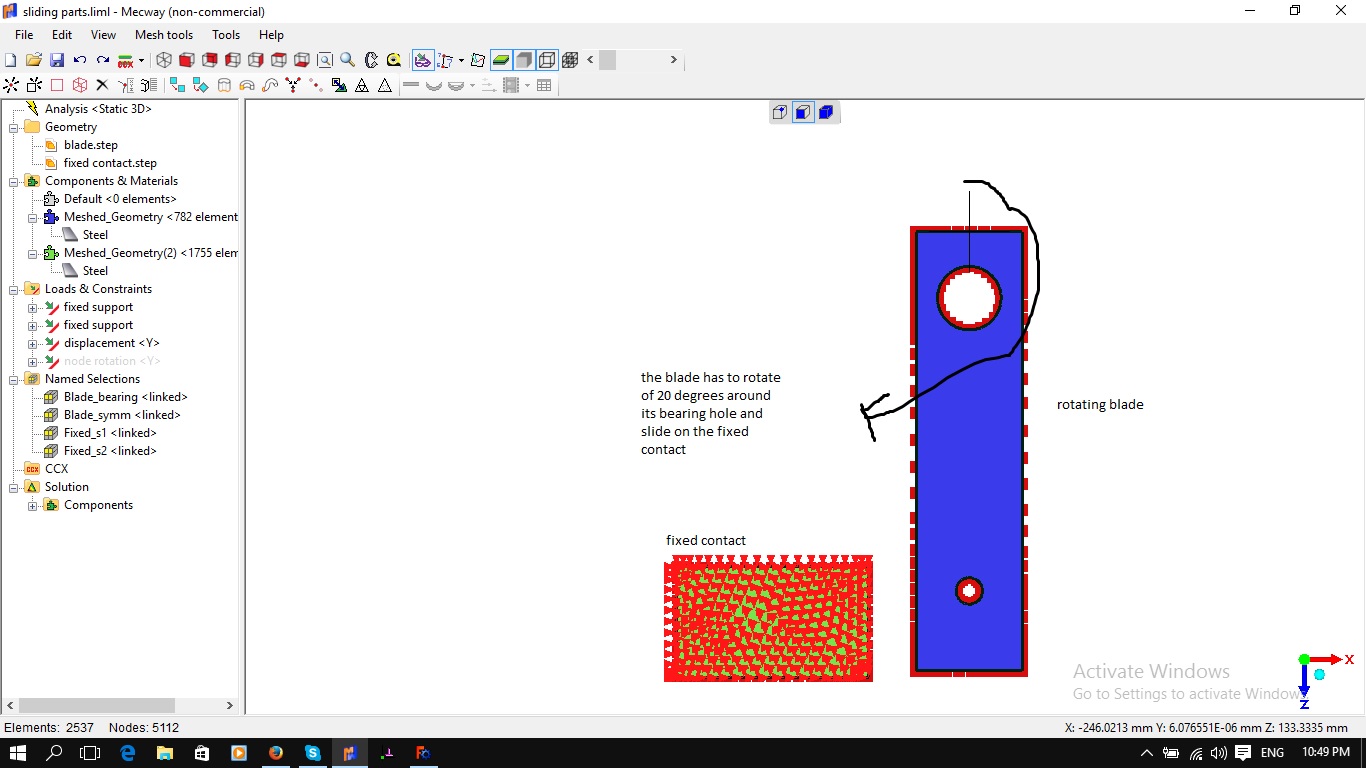Click the red wireframe cube icon in second toolbar

click(80, 86)
